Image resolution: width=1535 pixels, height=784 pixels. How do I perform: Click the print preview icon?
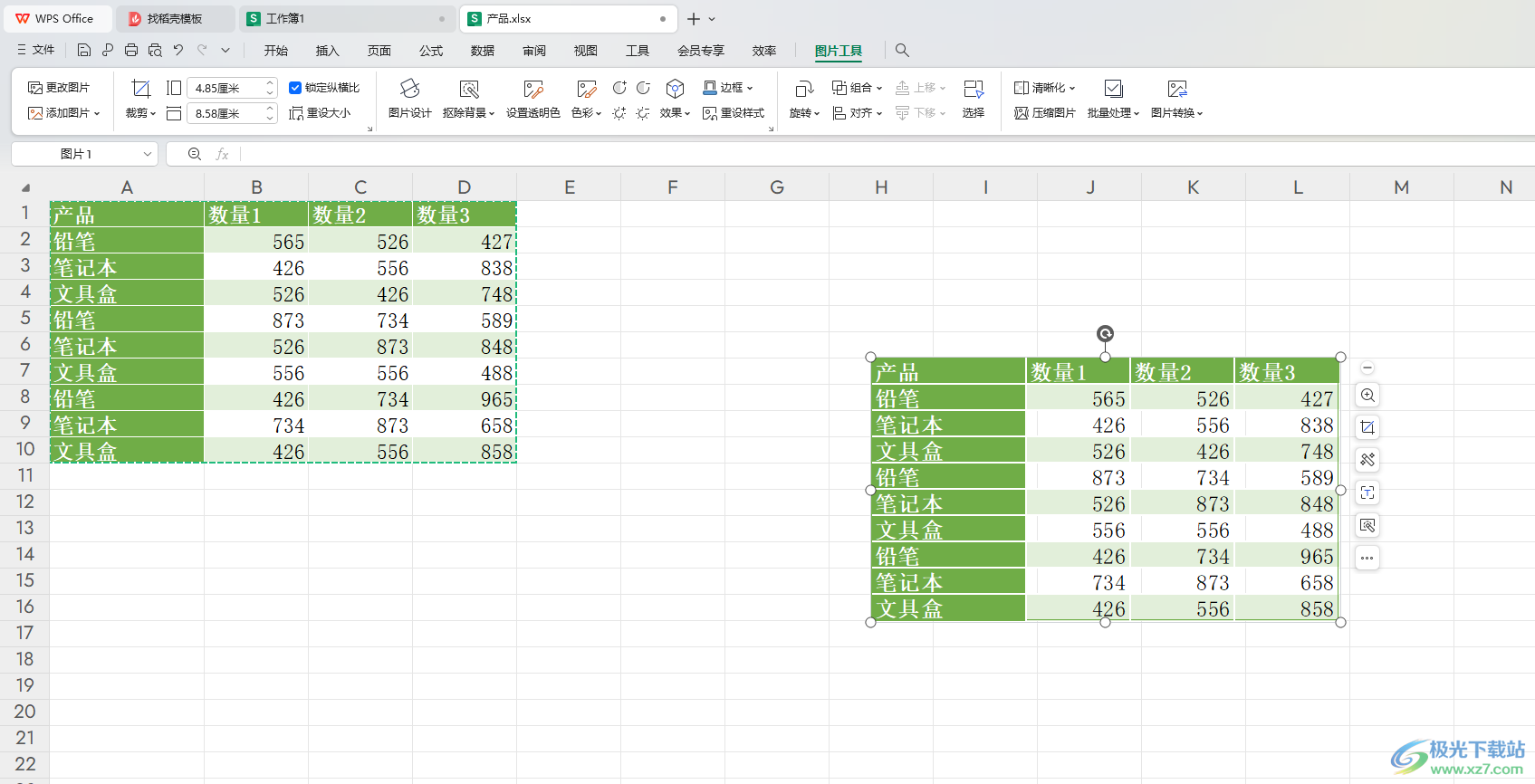click(155, 51)
